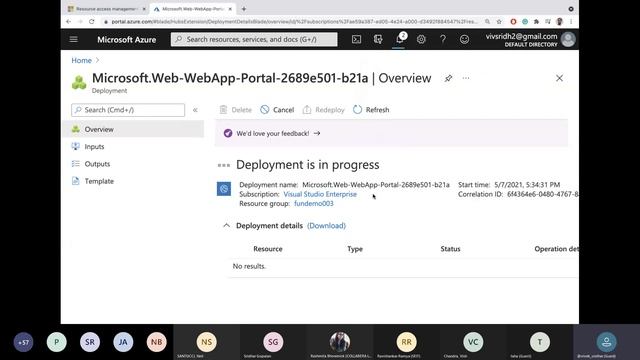The width and height of the screenshot is (640, 360).
Task: Go back with the browser back arrow
Action: (69, 22)
